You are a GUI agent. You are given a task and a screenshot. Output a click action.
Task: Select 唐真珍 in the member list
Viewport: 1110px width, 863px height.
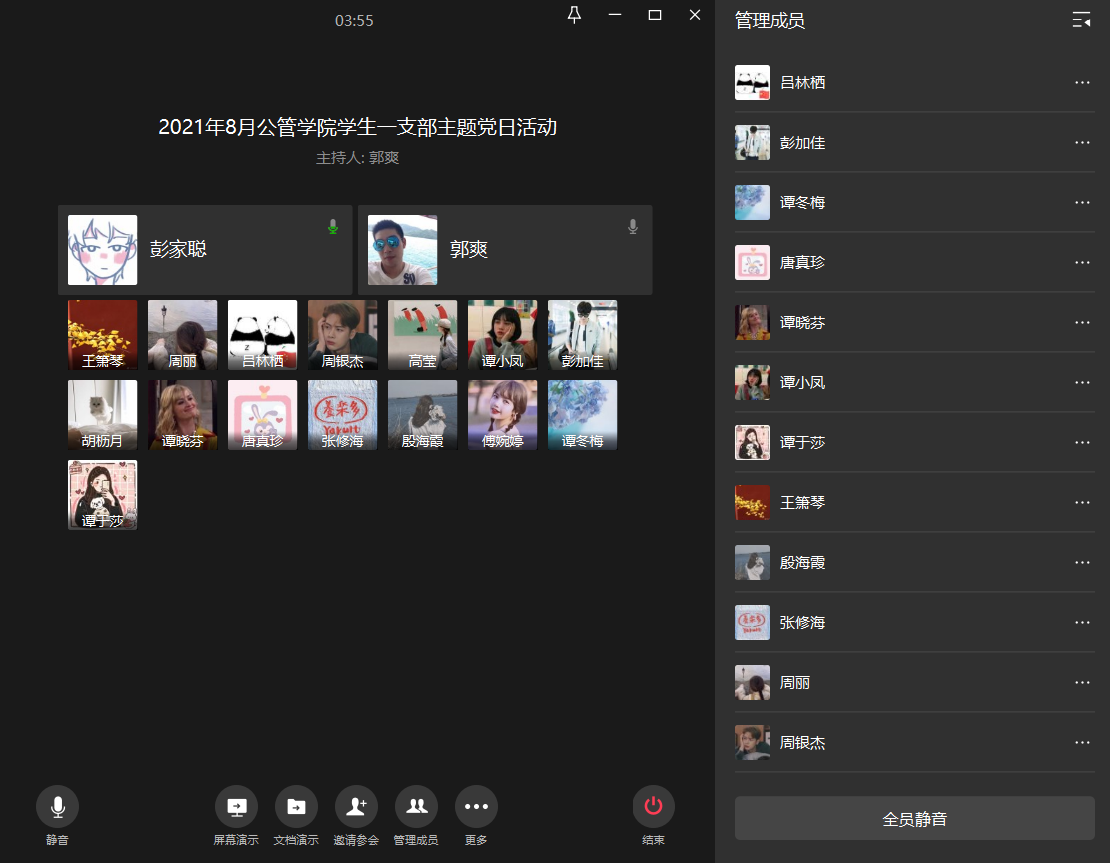click(803, 262)
